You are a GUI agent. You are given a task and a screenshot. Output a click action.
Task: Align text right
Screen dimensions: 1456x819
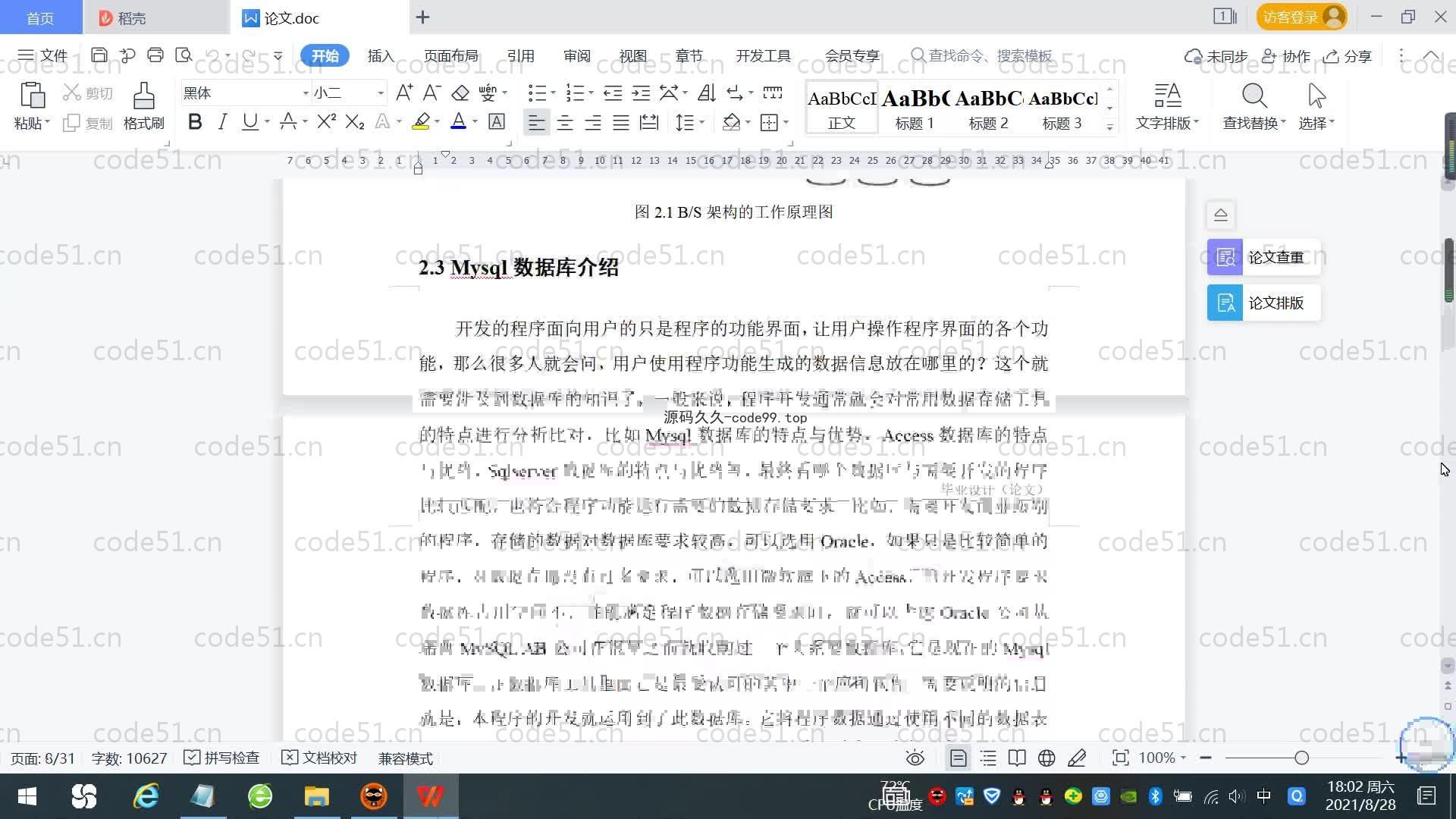click(x=593, y=122)
